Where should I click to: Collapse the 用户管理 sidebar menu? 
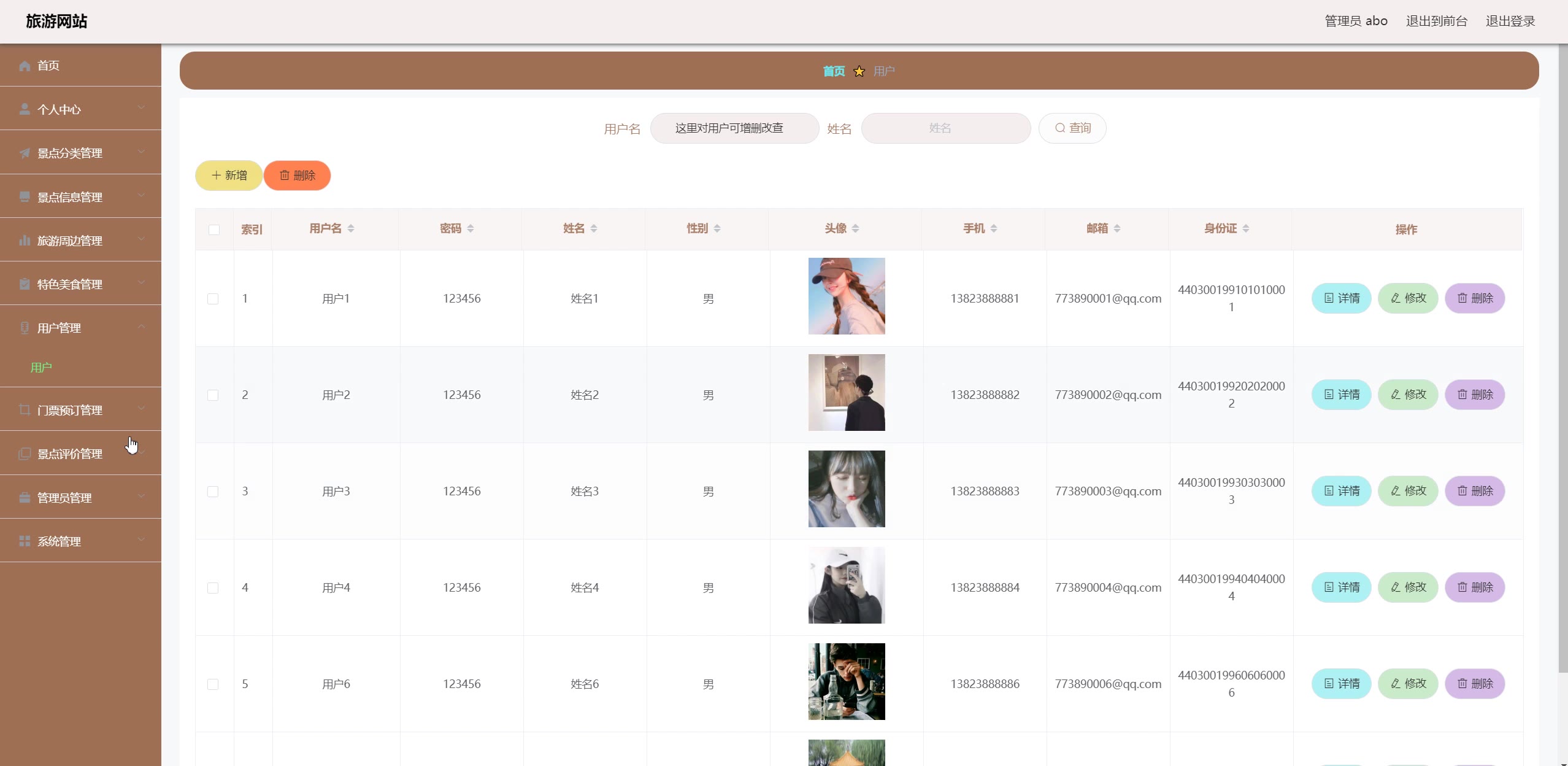point(80,327)
